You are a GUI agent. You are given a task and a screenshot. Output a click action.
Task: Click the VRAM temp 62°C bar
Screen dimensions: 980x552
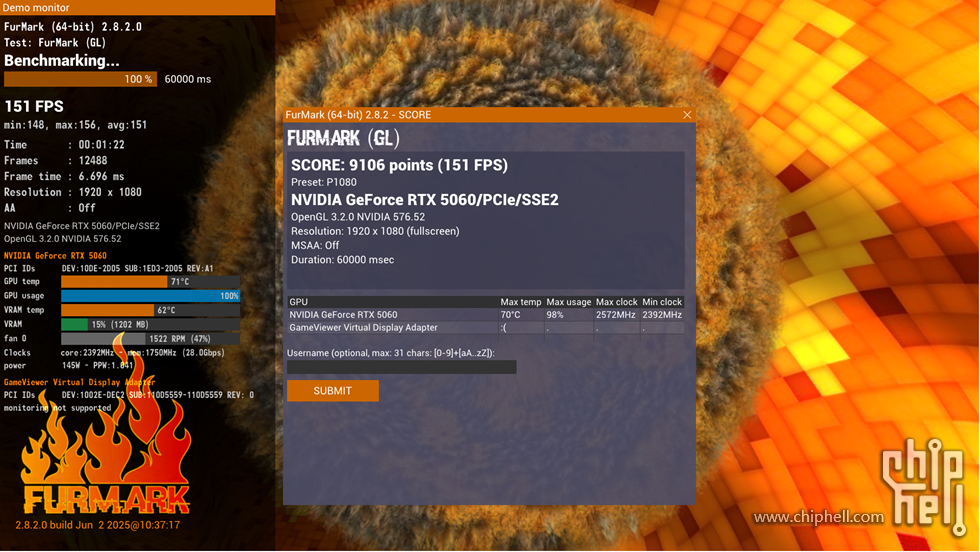click(x=151, y=310)
